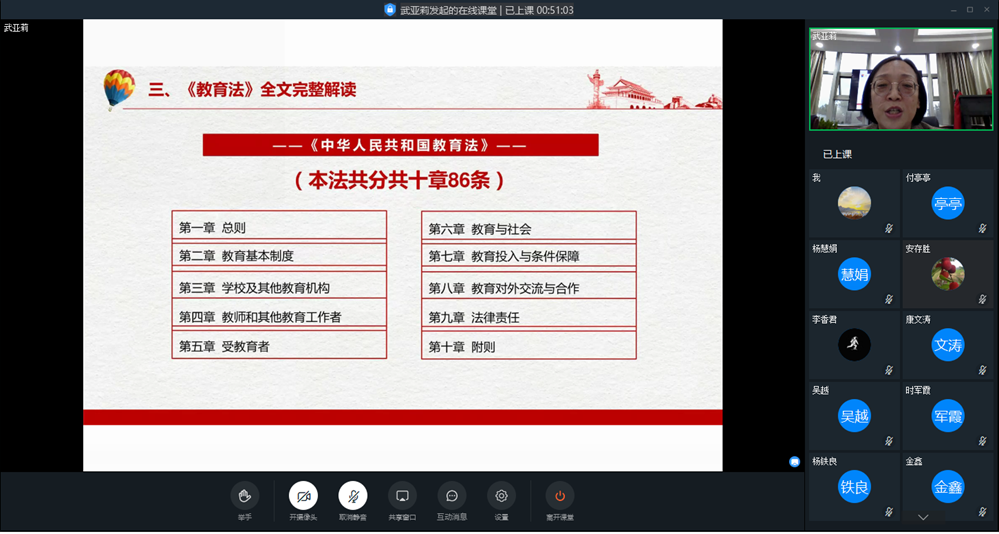The height and width of the screenshot is (534, 999).
Task: Turn on the camera (开摄像头)
Action: pos(303,496)
